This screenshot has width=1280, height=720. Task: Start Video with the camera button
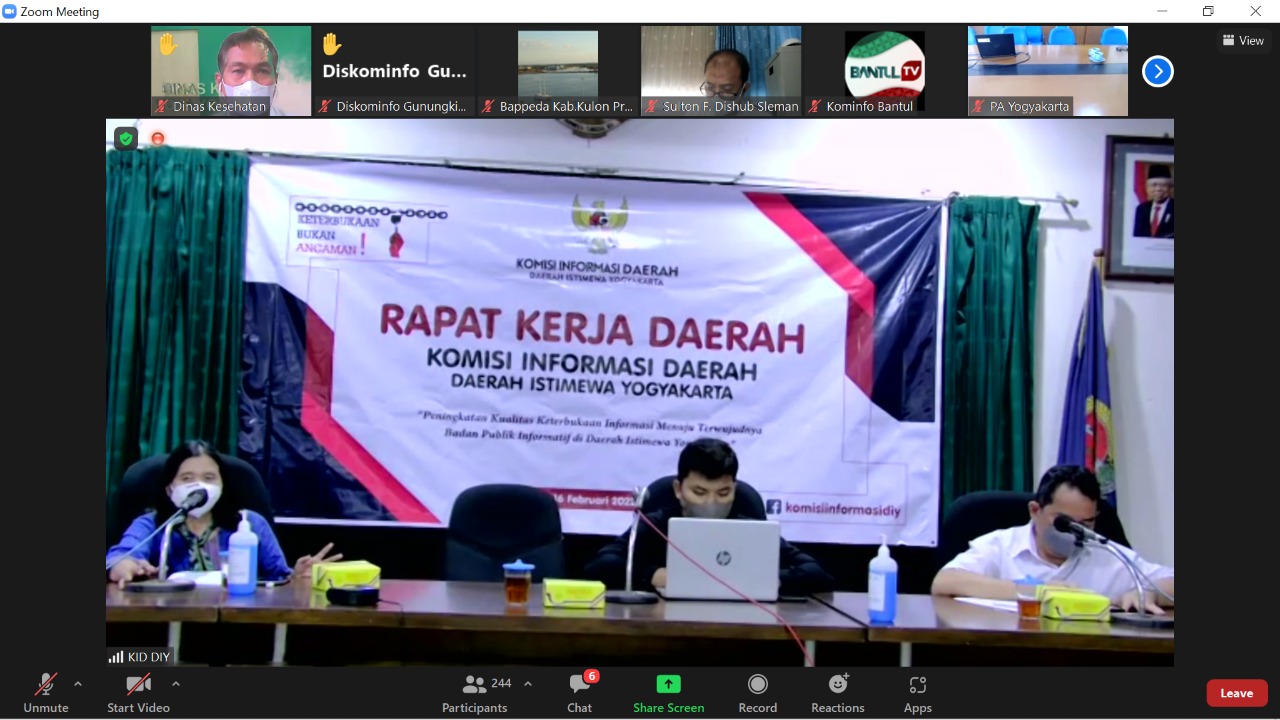138,693
